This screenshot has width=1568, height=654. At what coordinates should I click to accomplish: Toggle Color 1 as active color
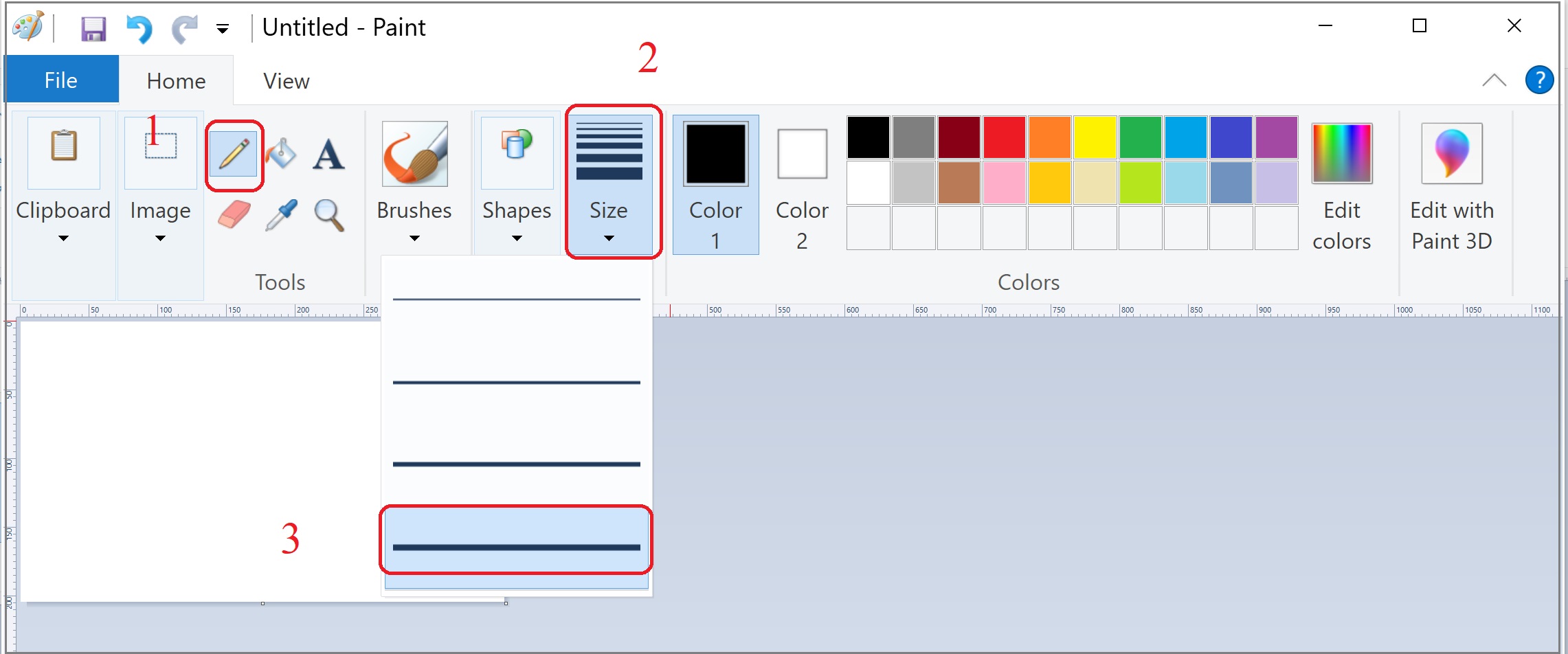click(715, 184)
